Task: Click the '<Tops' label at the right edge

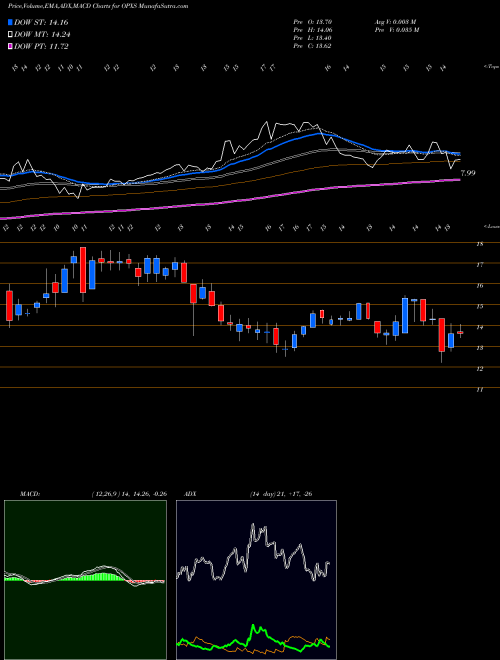Action: point(492,67)
